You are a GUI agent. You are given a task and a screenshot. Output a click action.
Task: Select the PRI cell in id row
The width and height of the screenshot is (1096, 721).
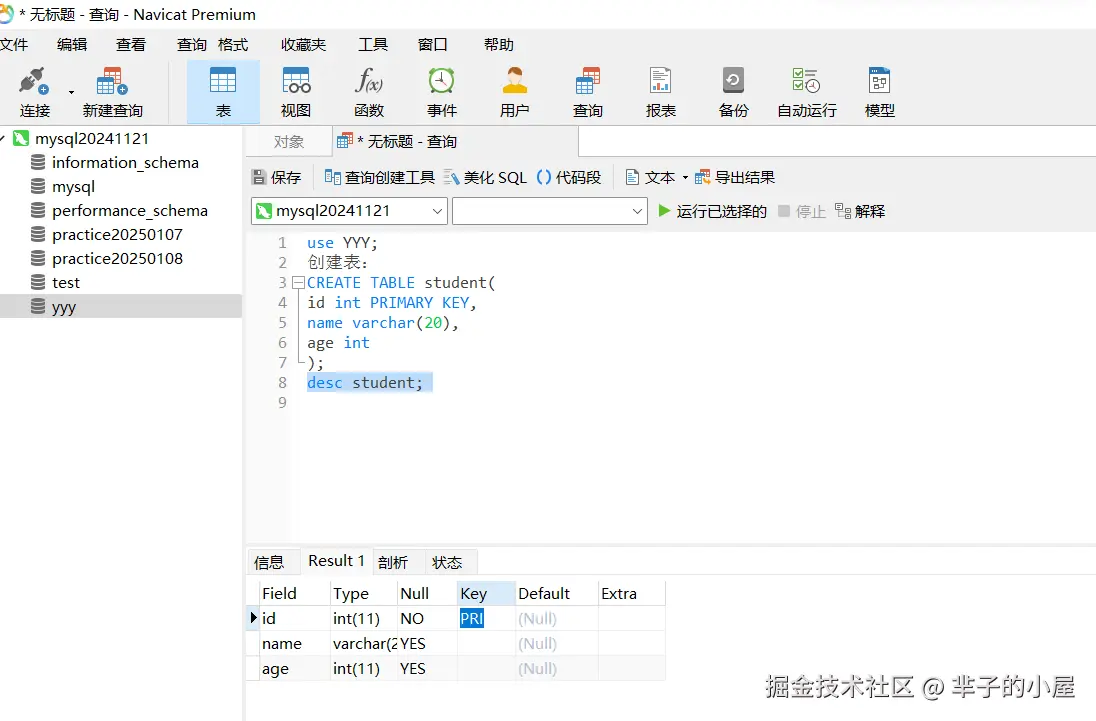[486, 618]
